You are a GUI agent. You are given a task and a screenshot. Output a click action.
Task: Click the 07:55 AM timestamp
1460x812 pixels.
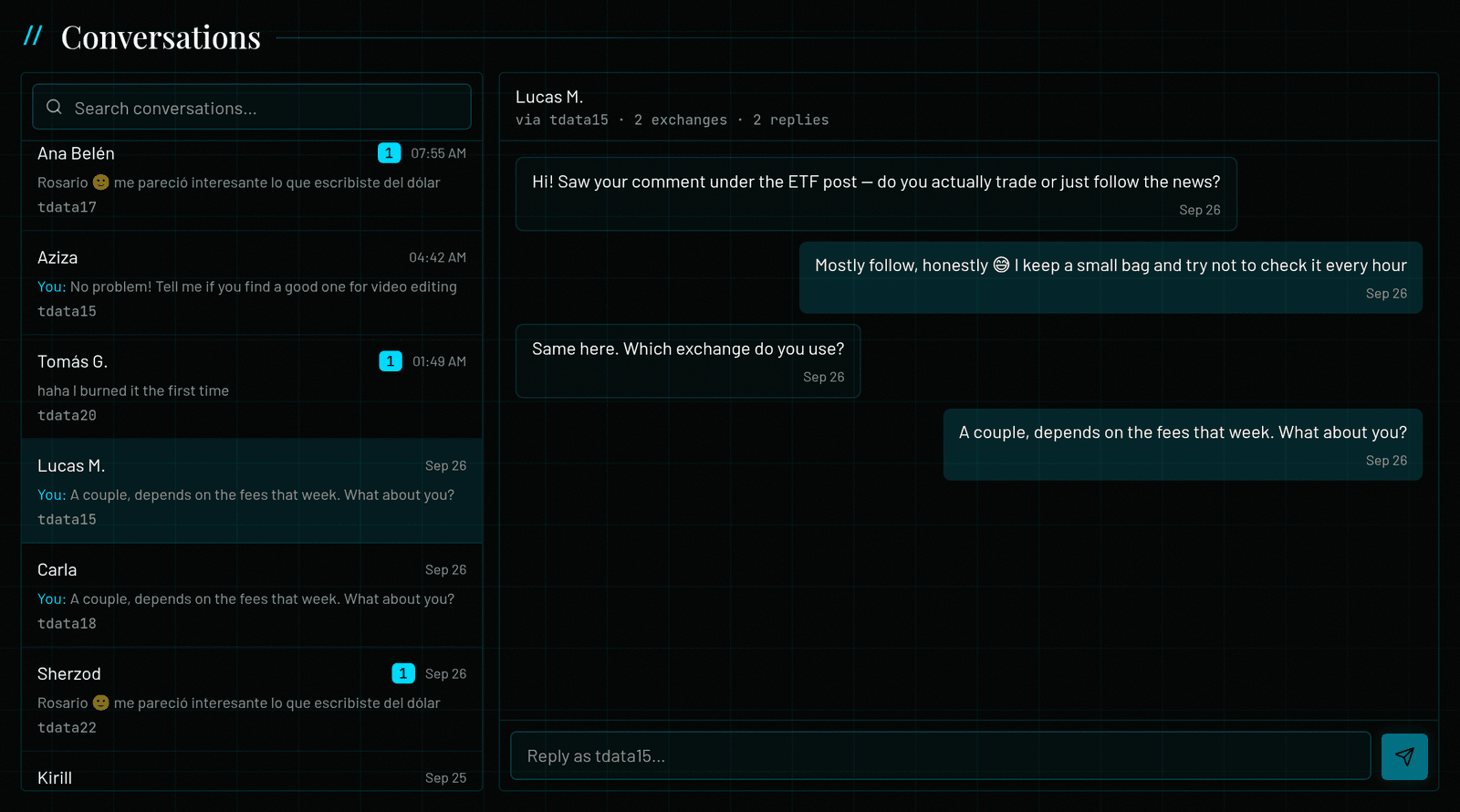coord(438,153)
